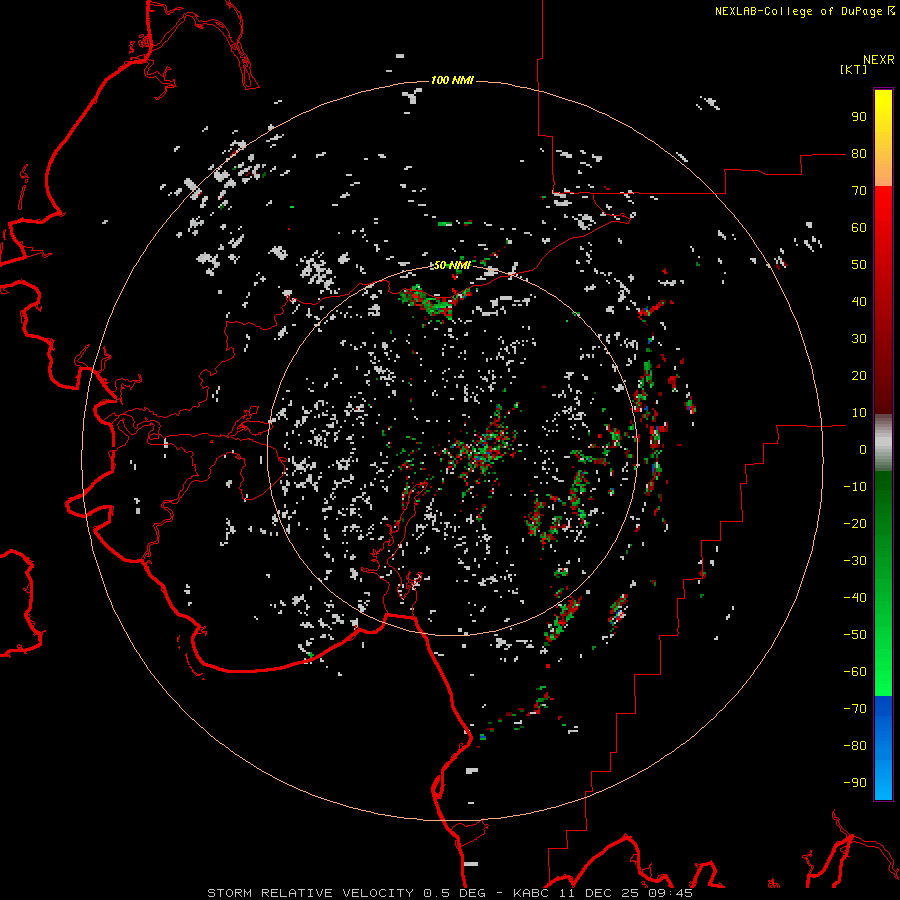
Task: Click the 60 value on velocity scale
Action: click(x=859, y=228)
